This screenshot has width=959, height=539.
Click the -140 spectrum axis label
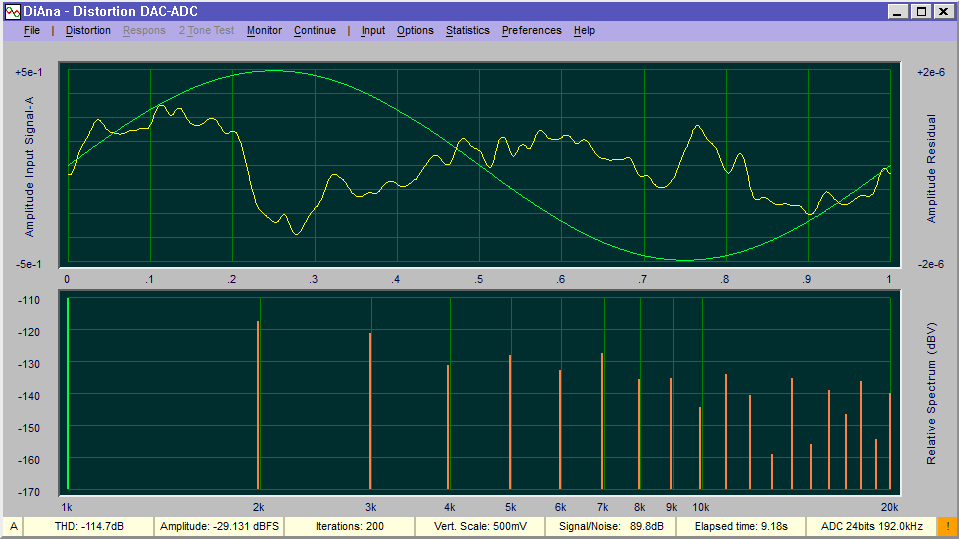tap(29, 396)
